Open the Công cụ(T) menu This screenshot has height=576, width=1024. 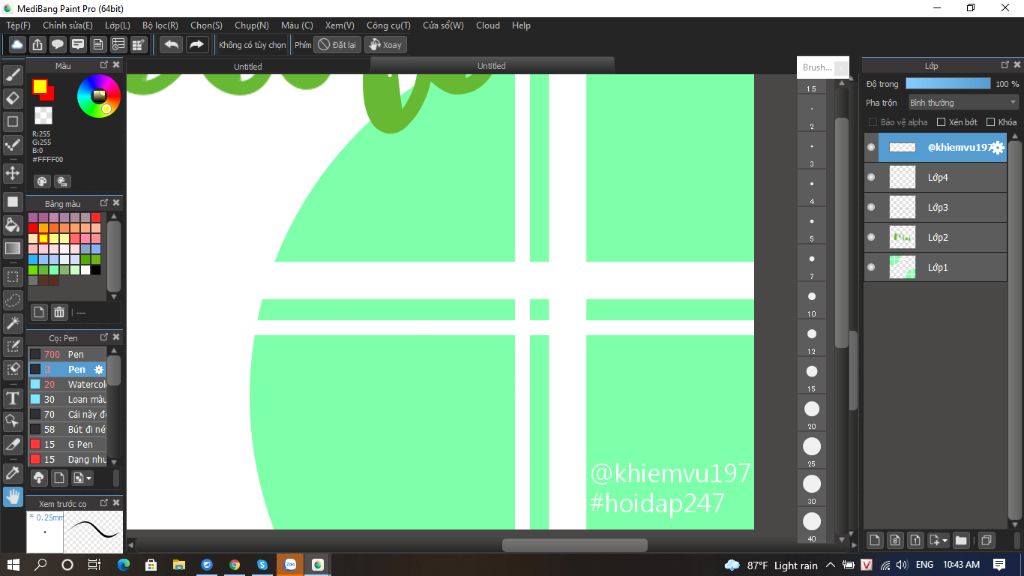[388, 25]
